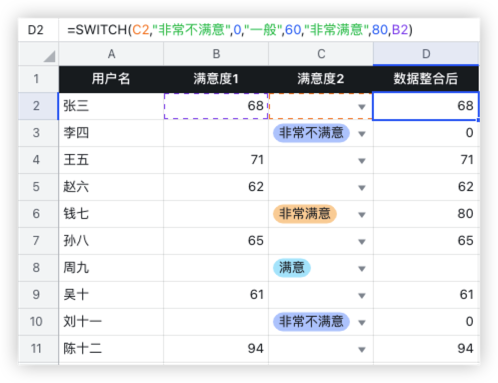Open dropdown arrow in row 3 满意度2
This screenshot has width=498, height=383.
click(x=362, y=134)
